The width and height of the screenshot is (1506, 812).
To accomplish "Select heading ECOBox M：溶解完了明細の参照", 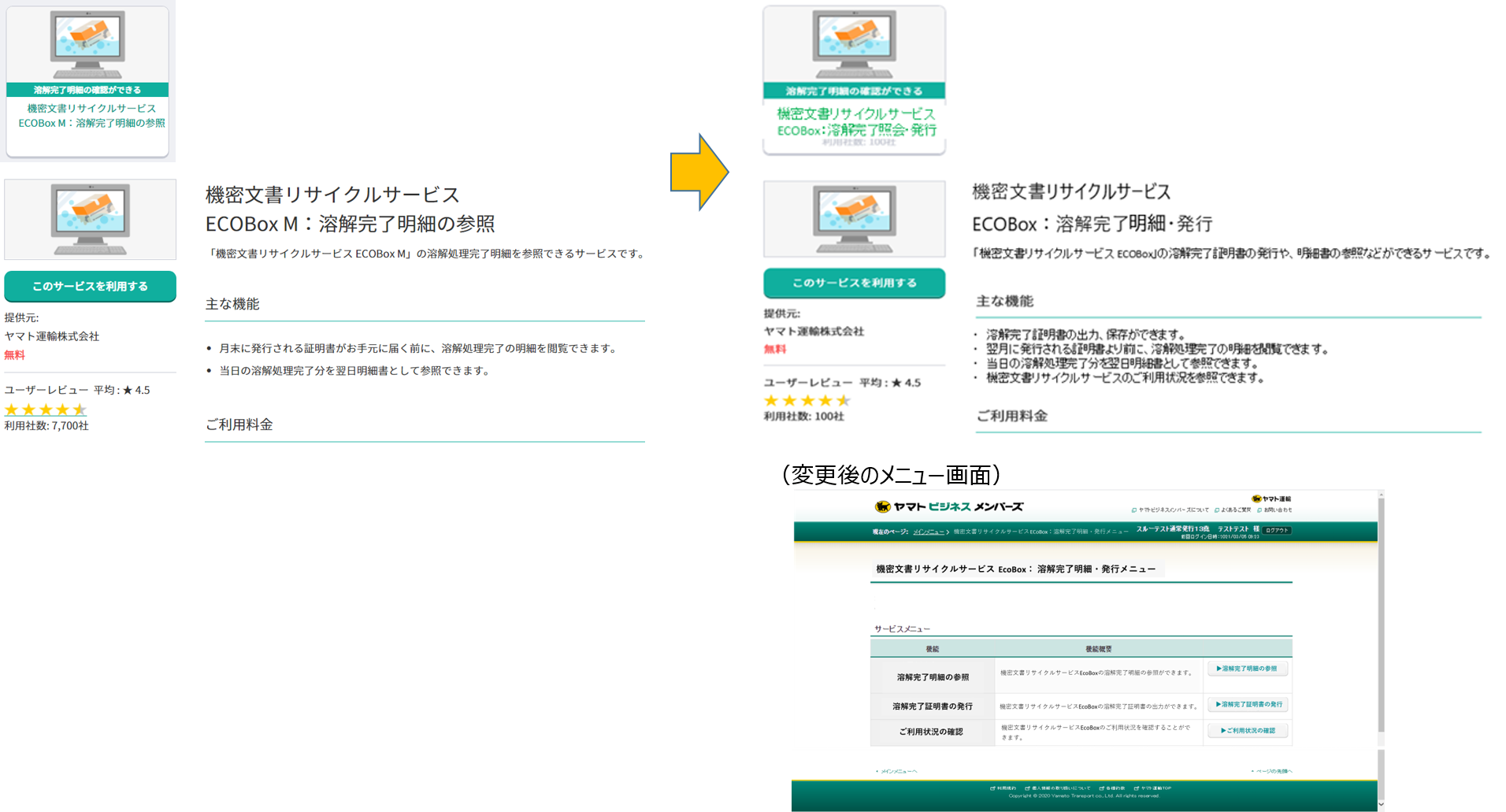I will click(350, 224).
